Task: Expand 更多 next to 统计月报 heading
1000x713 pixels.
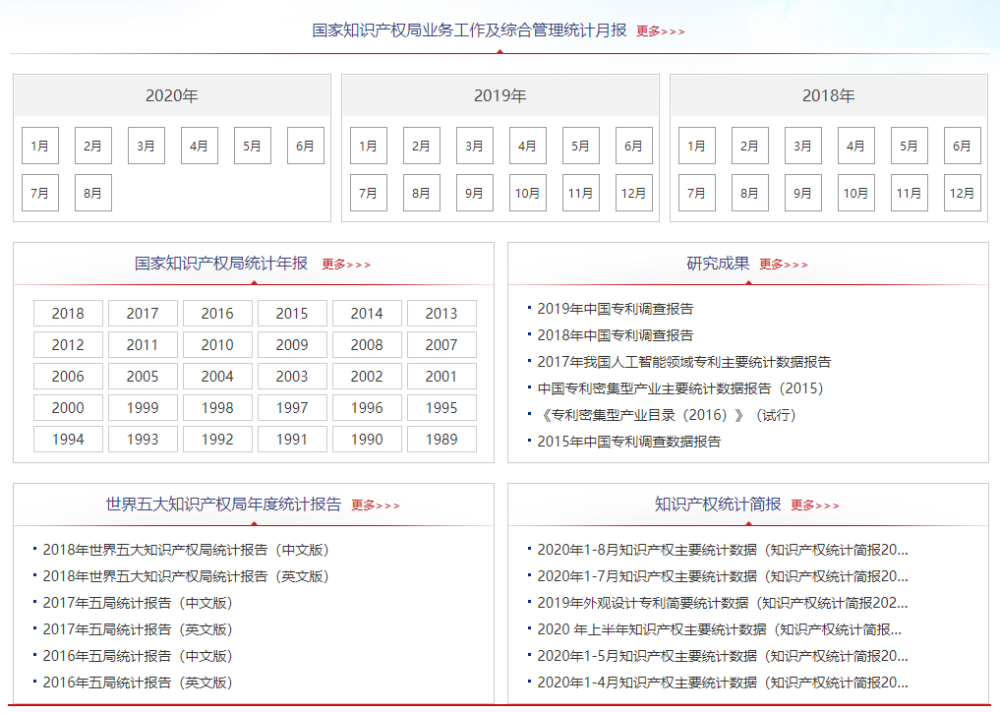Action: click(660, 31)
